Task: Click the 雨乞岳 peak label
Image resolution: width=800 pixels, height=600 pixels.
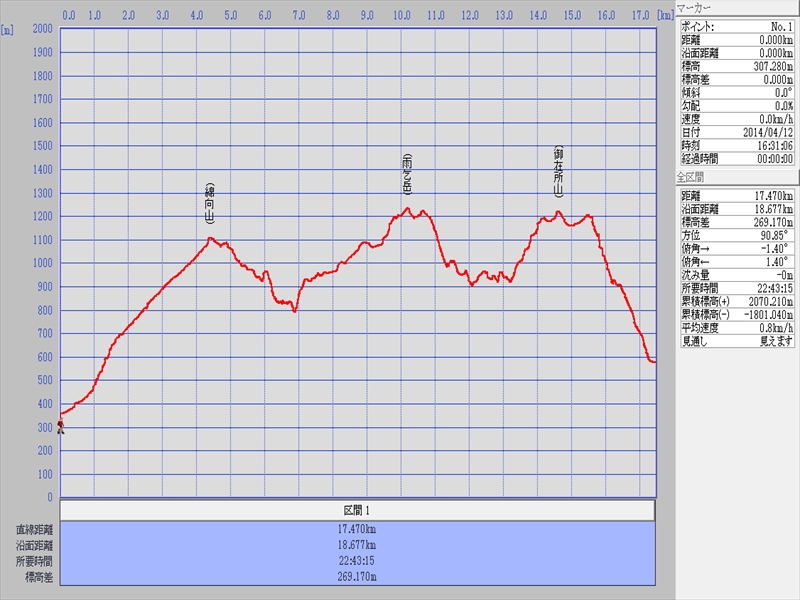Action: (x=407, y=174)
